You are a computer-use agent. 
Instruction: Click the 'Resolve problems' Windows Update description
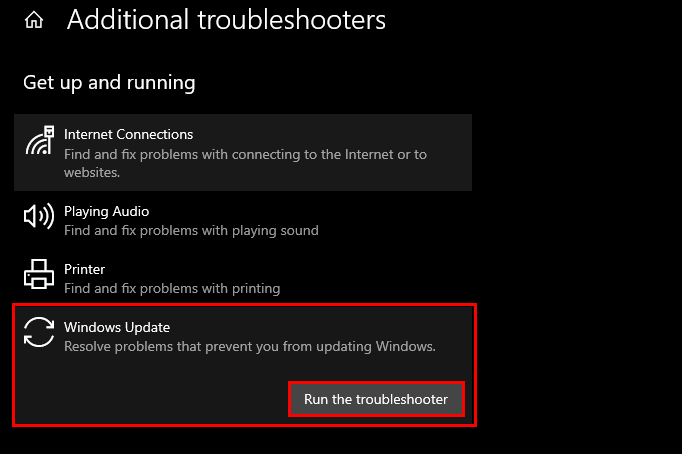pyautogui.click(x=250, y=346)
